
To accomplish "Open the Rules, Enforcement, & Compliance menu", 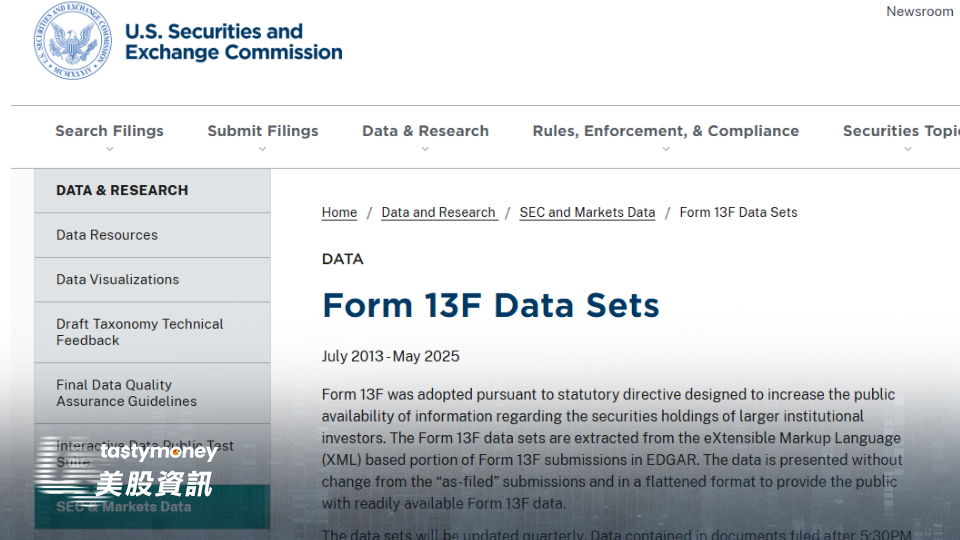I will tap(666, 131).
